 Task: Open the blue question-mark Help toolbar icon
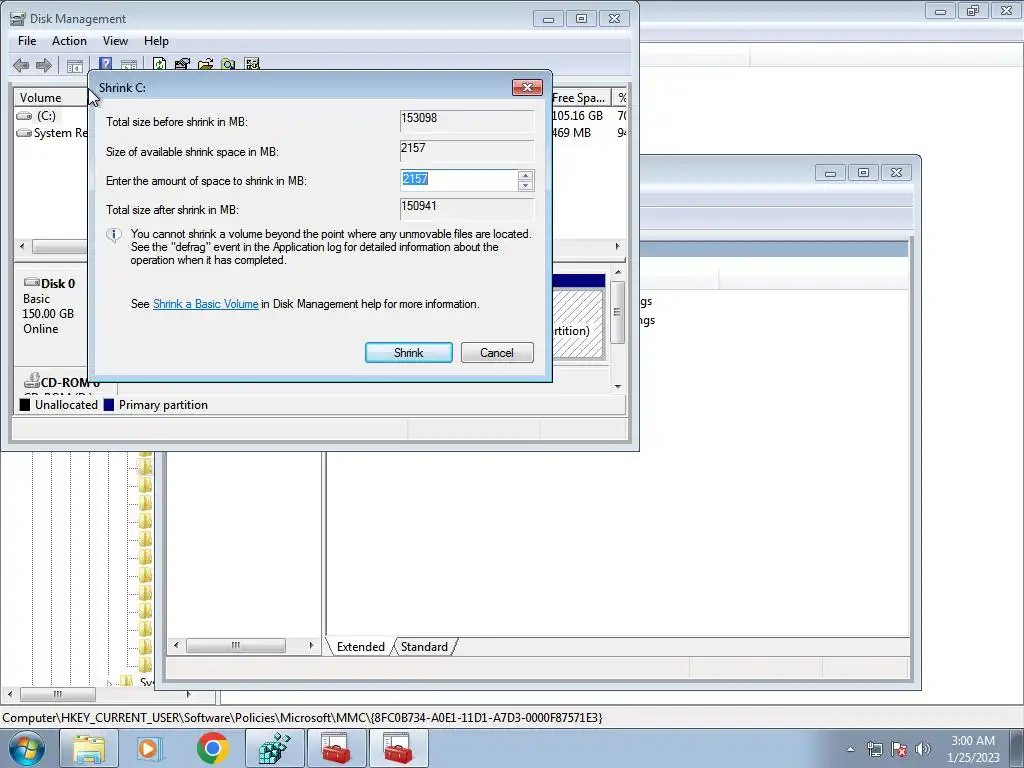105,64
